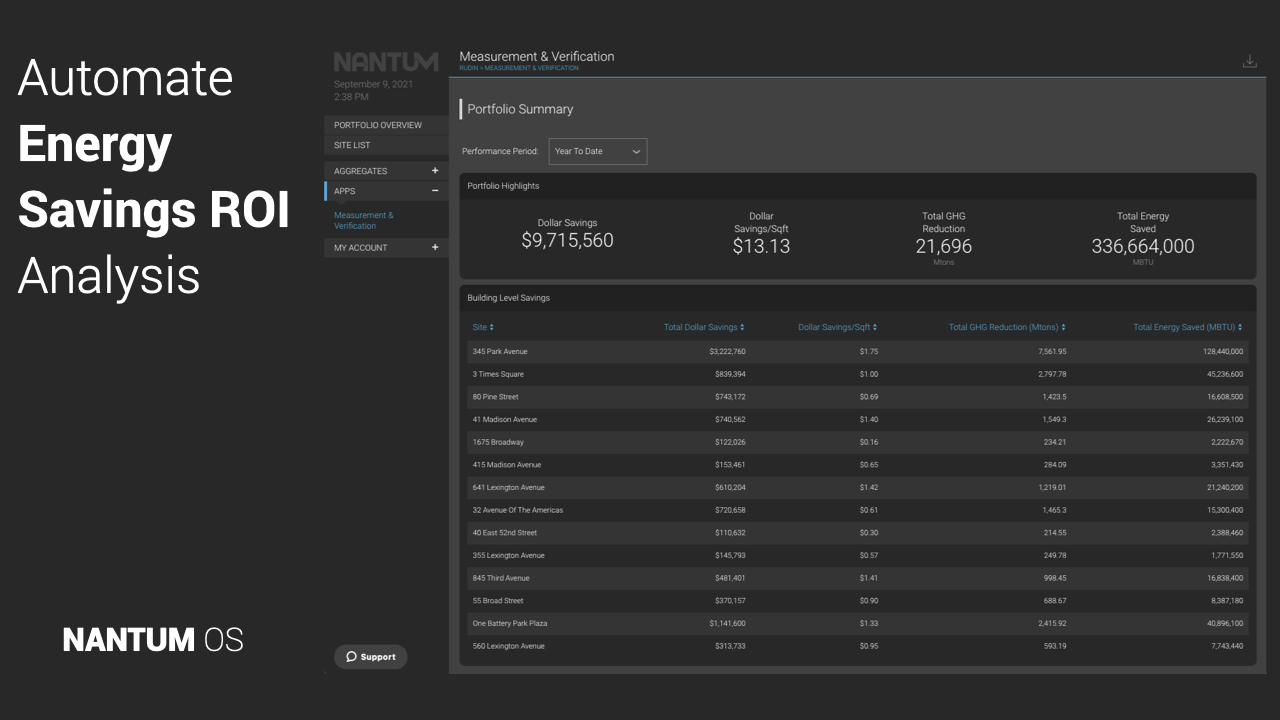Select 41 Madison Avenue site
This screenshot has width=1280, height=720.
coord(505,420)
